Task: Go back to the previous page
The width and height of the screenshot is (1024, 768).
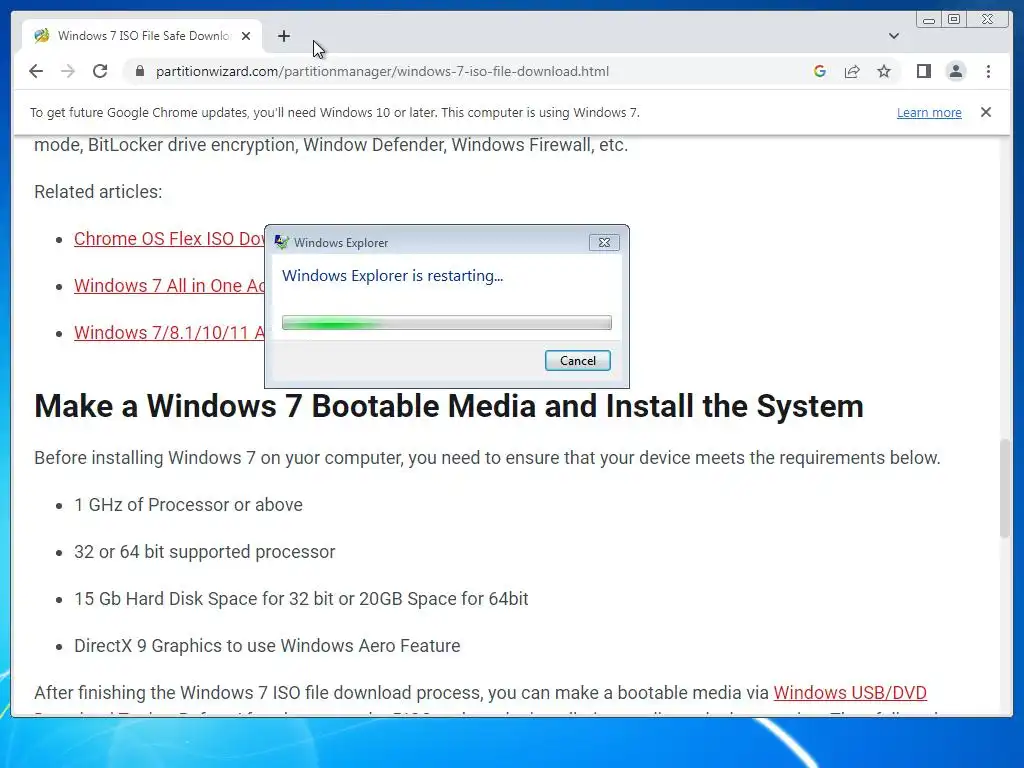Action: pos(36,71)
